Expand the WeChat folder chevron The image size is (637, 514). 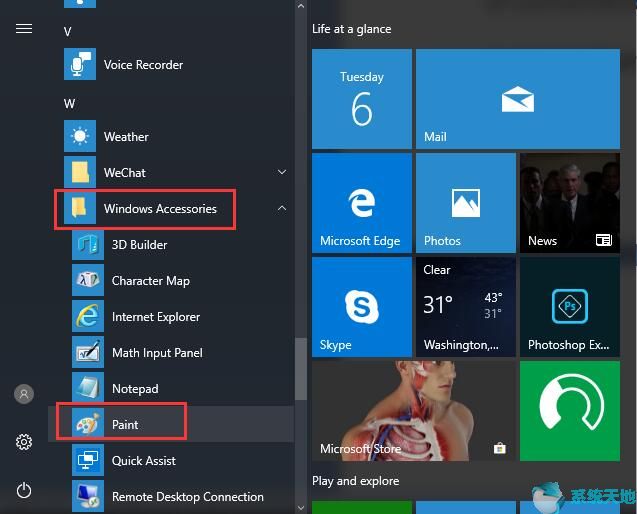[282, 172]
